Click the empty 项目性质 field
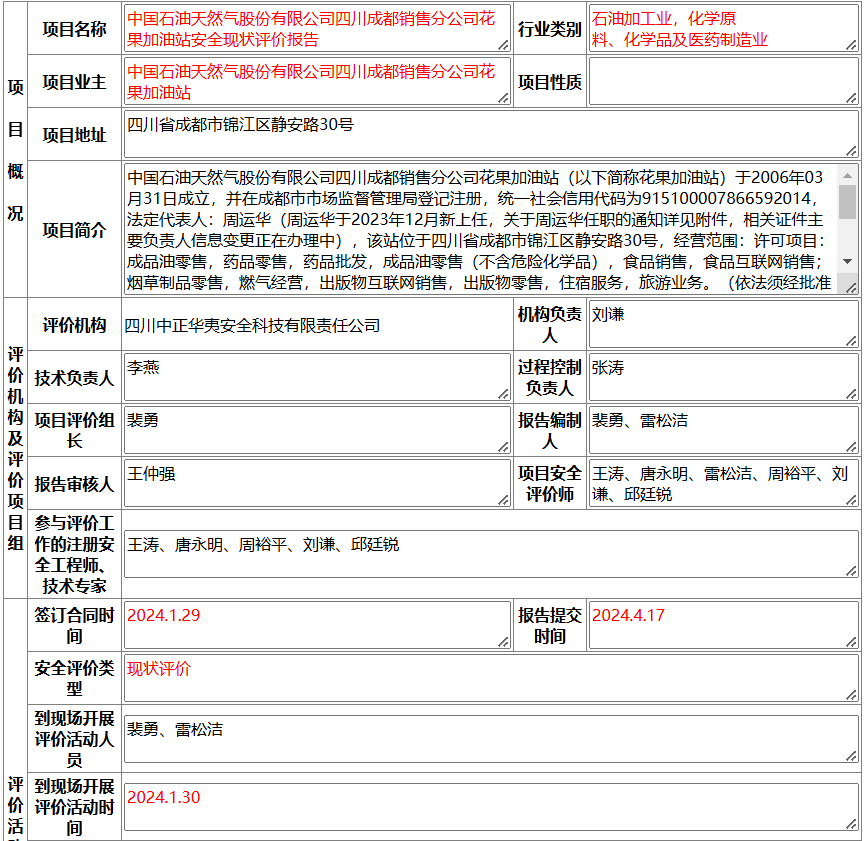The width and height of the screenshot is (866, 841). [x=724, y=82]
